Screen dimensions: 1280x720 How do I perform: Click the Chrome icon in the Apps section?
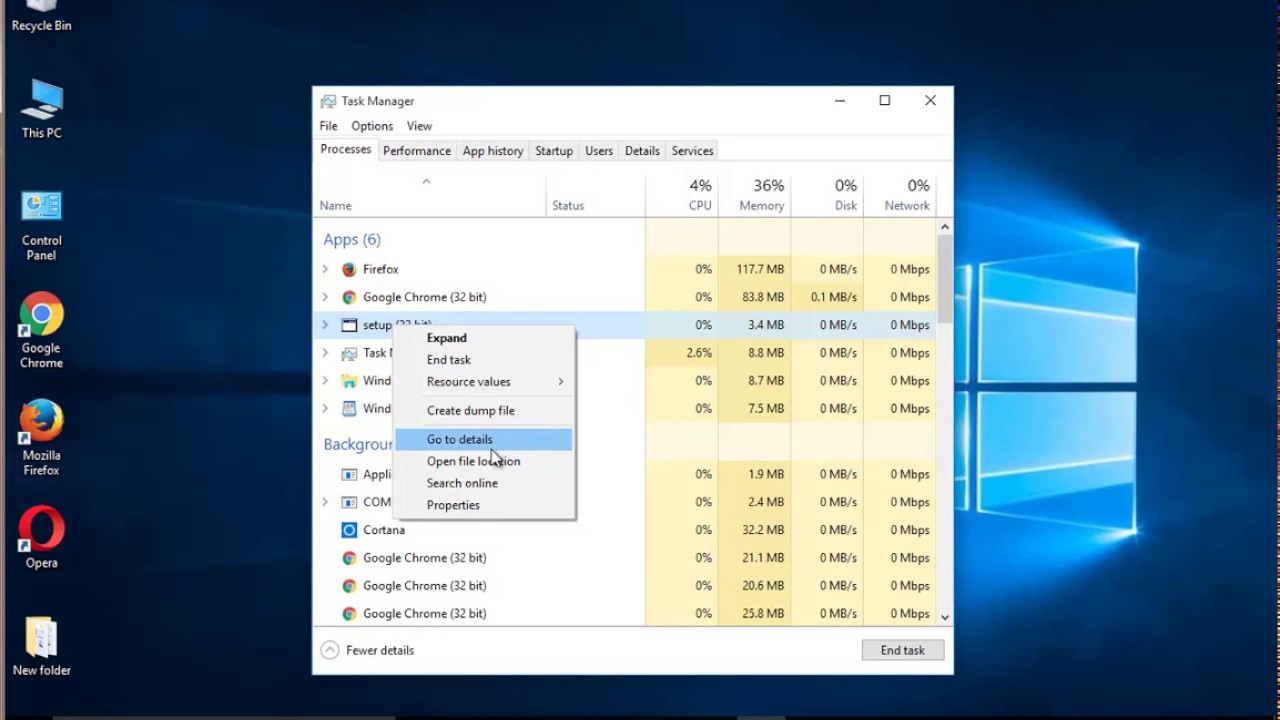[x=349, y=297]
